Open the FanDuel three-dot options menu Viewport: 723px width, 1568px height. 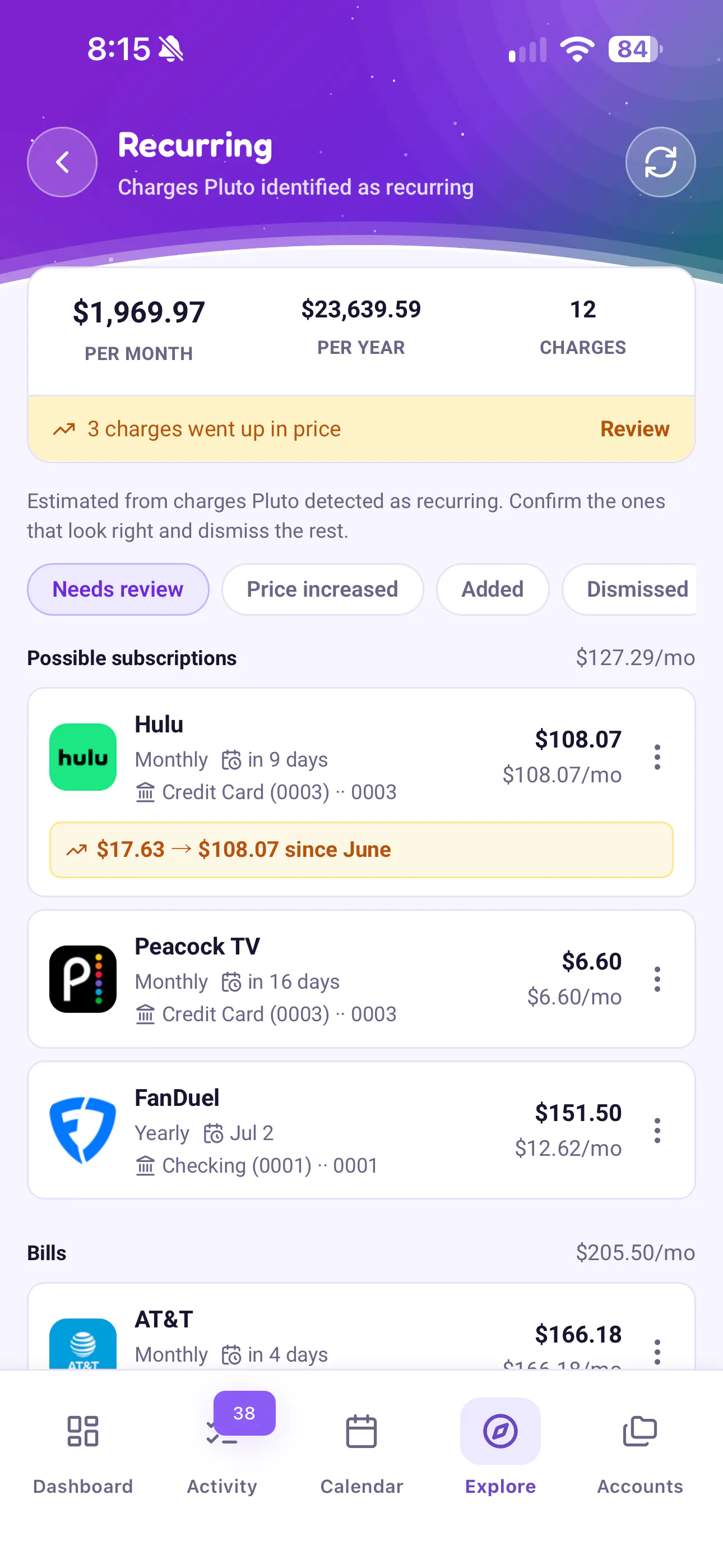pos(657,1131)
